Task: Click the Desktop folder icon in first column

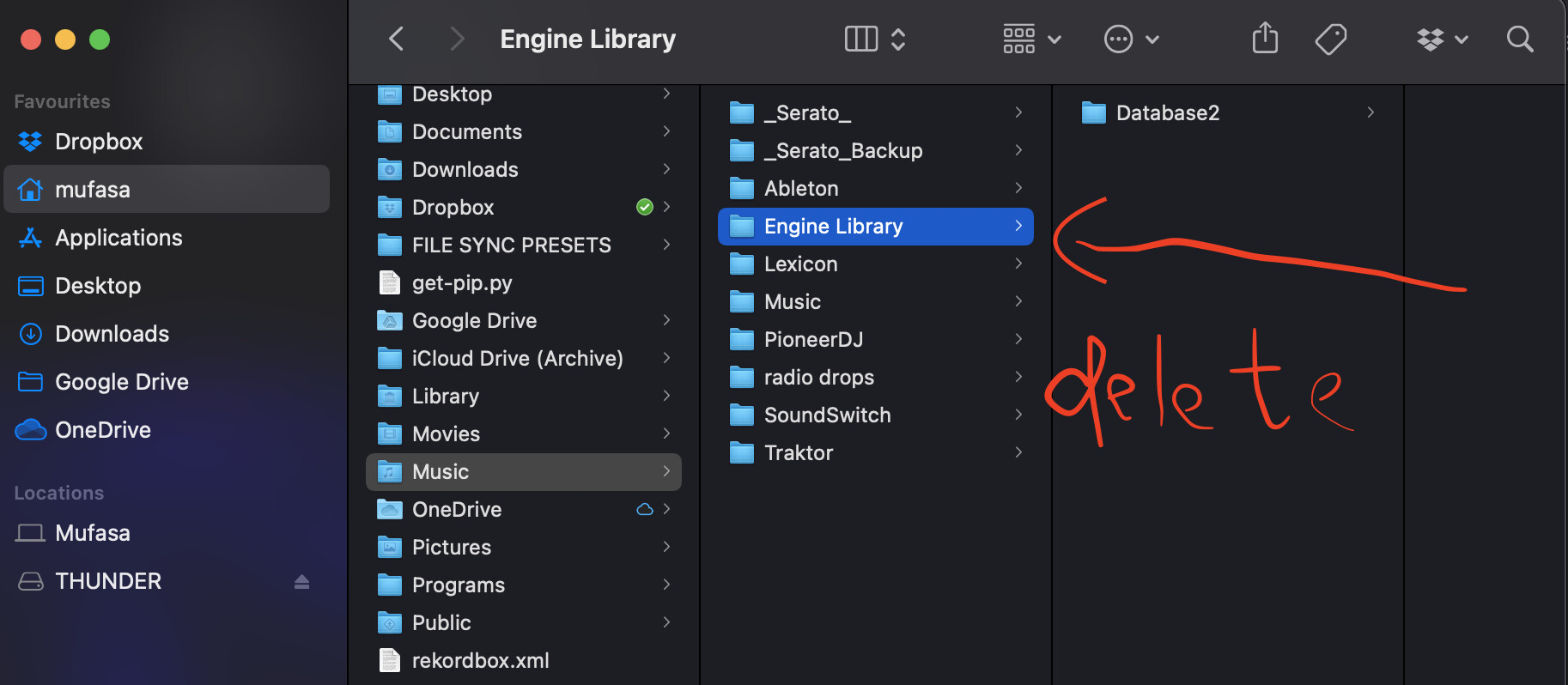Action: [x=390, y=94]
